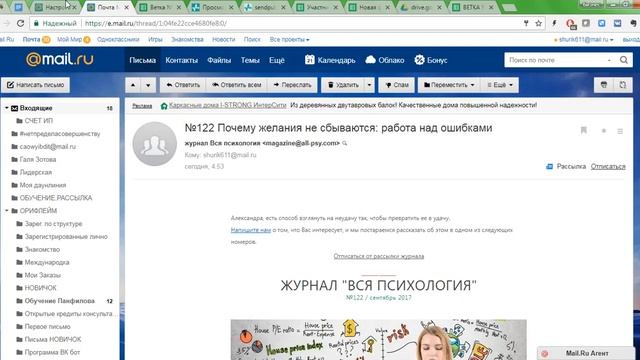
Task: Open the Переместить dropdown
Action: click(x=449, y=85)
